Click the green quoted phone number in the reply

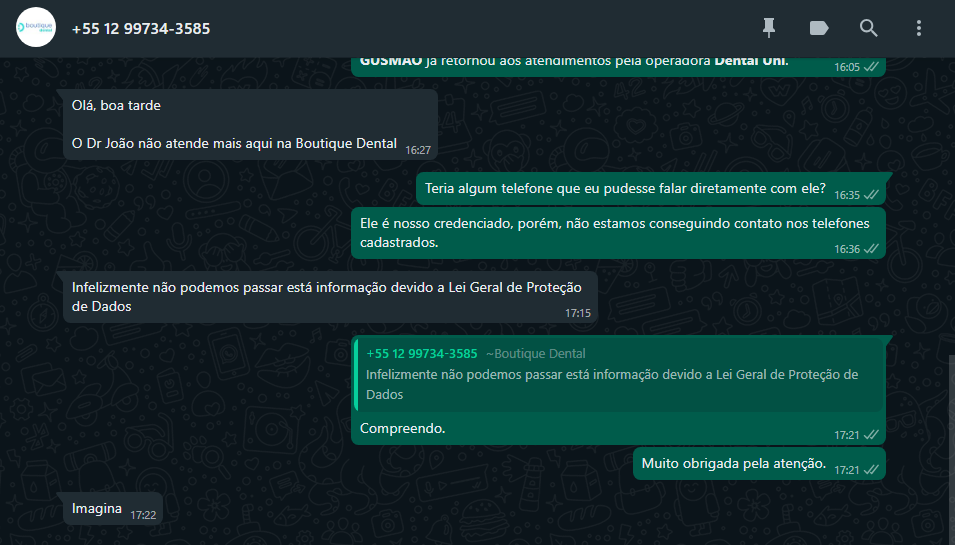tap(421, 353)
